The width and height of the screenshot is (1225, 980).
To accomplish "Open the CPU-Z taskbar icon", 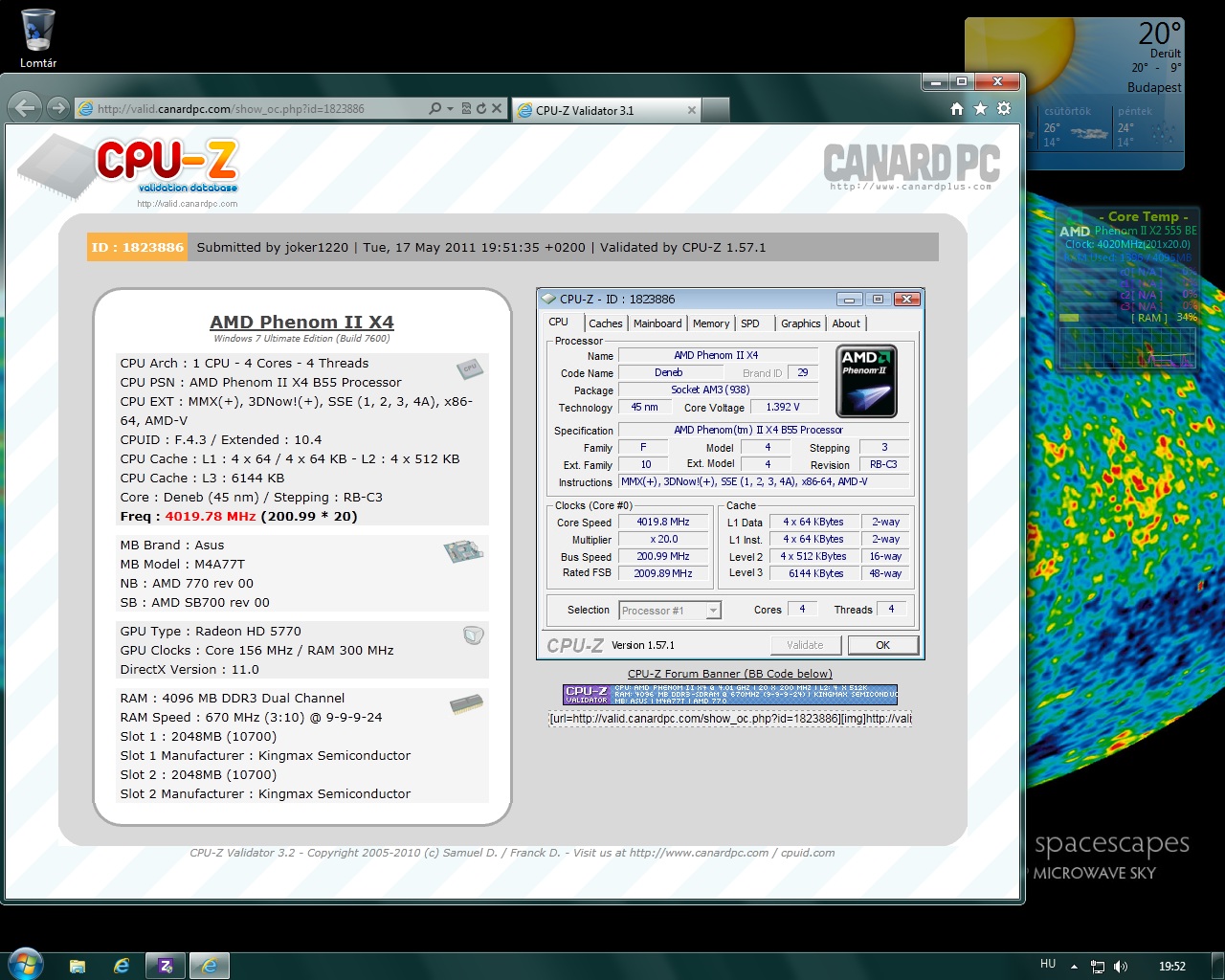I will (x=166, y=966).
